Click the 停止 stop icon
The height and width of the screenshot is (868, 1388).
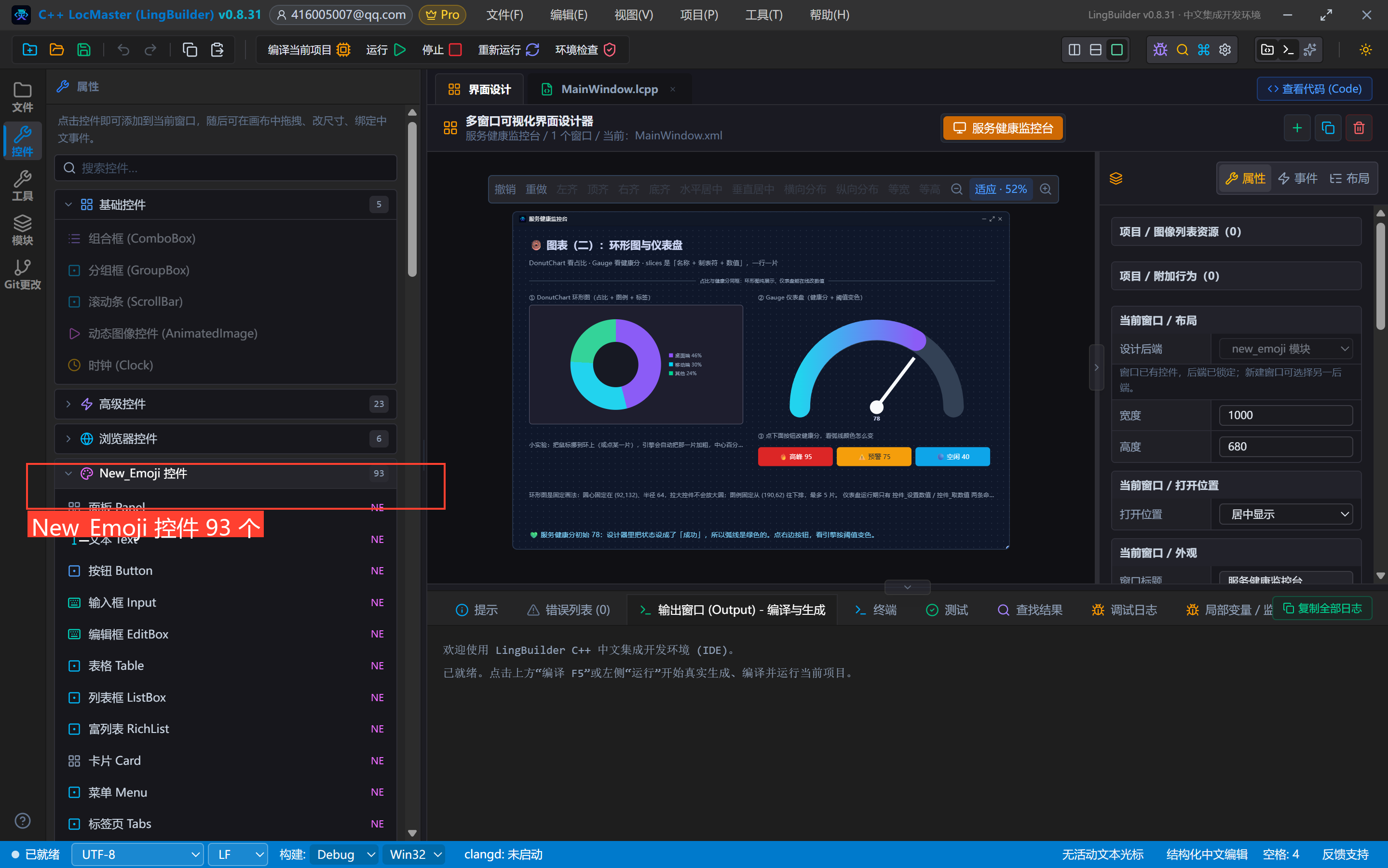(x=455, y=50)
